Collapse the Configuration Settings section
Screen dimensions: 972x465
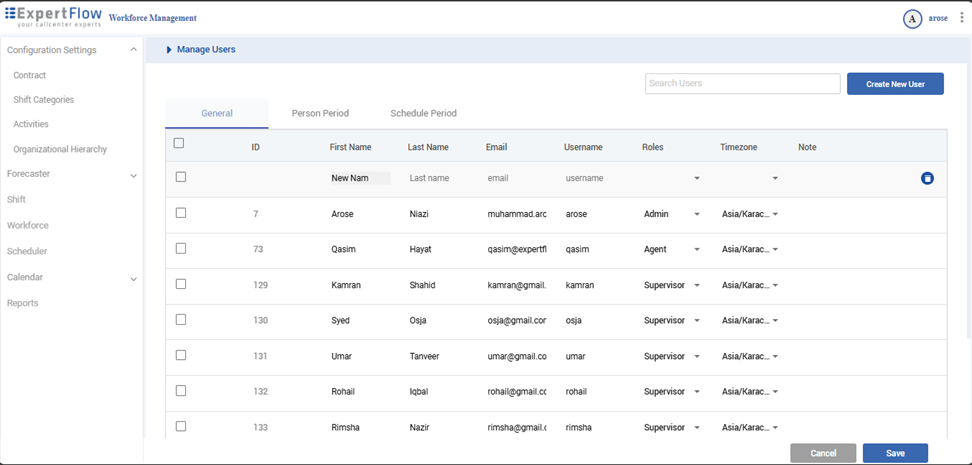coord(133,50)
